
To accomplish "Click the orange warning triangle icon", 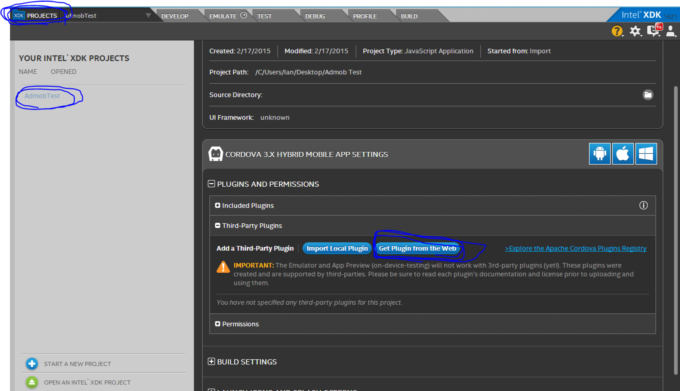I will click(x=223, y=267).
